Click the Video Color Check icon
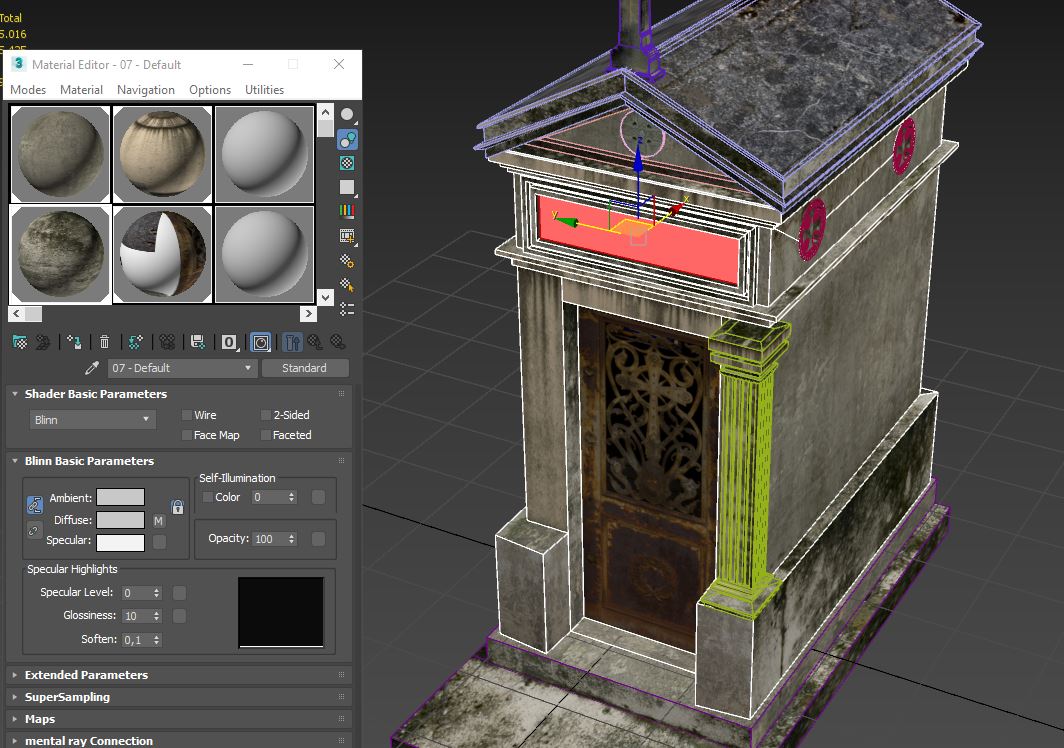Screen dimensions: 1064x748 pos(347,211)
